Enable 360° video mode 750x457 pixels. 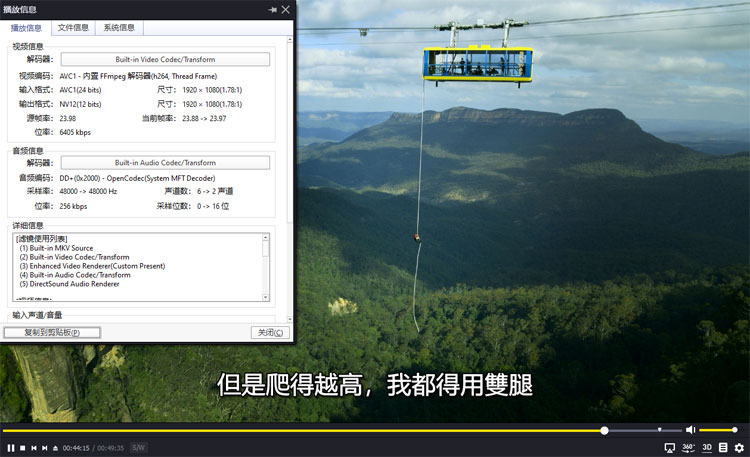coord(688,448)
